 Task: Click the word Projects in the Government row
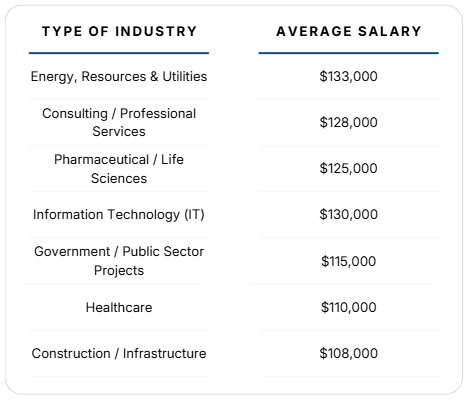[x=119, y=270]
